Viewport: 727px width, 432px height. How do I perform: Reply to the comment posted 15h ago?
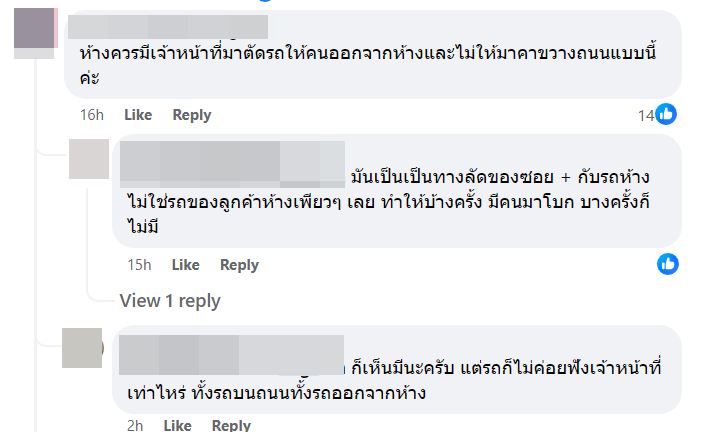[x=239, y=265]
